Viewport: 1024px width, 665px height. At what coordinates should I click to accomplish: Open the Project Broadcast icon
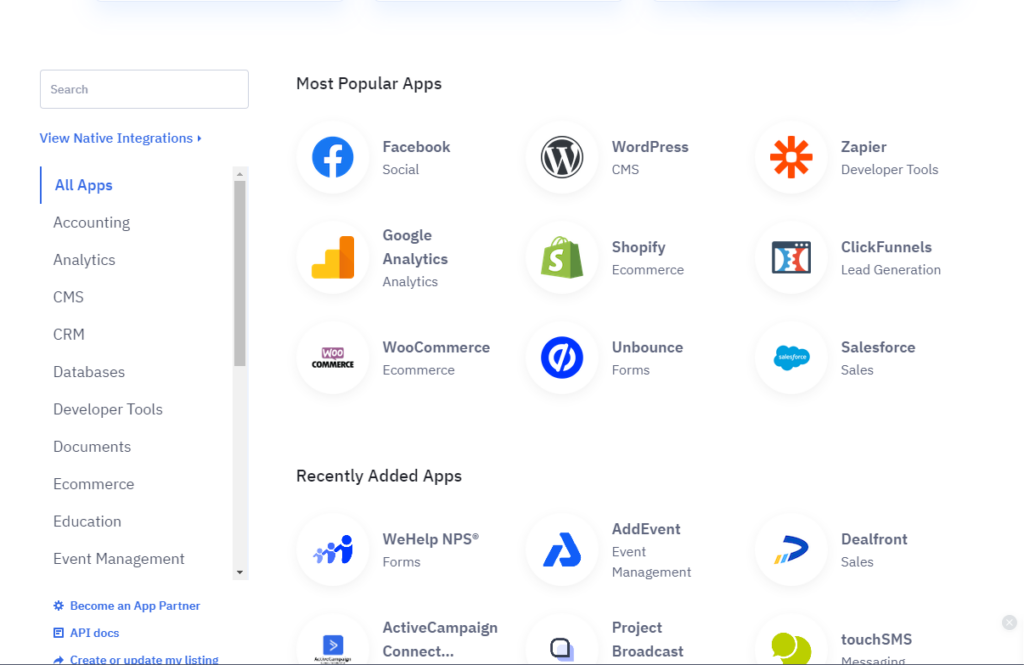(x=562, y=649)
